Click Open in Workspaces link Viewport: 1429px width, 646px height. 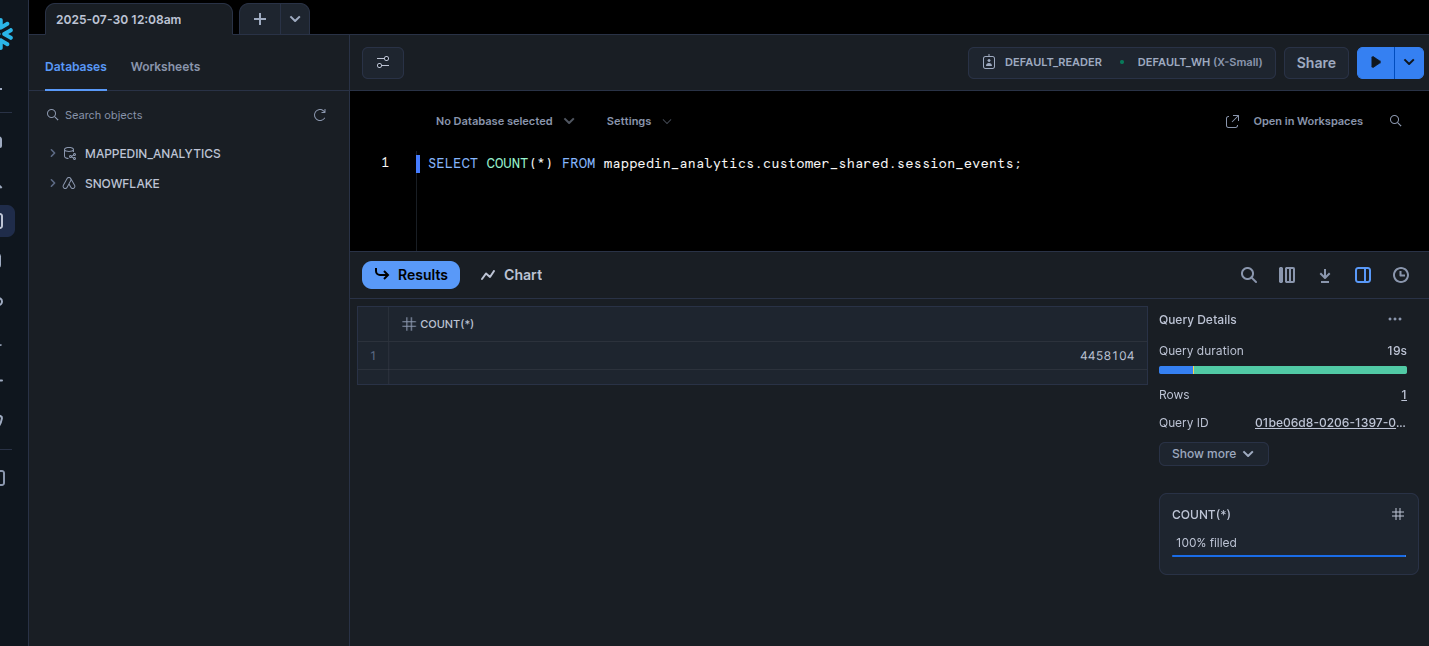(x=1294, y=121)
